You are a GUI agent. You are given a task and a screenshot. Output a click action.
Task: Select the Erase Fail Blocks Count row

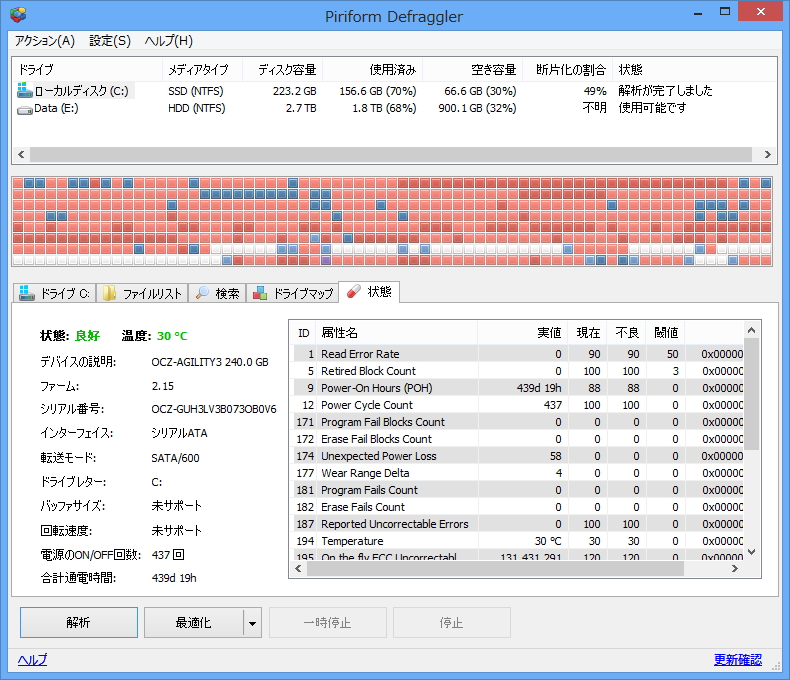517,439
